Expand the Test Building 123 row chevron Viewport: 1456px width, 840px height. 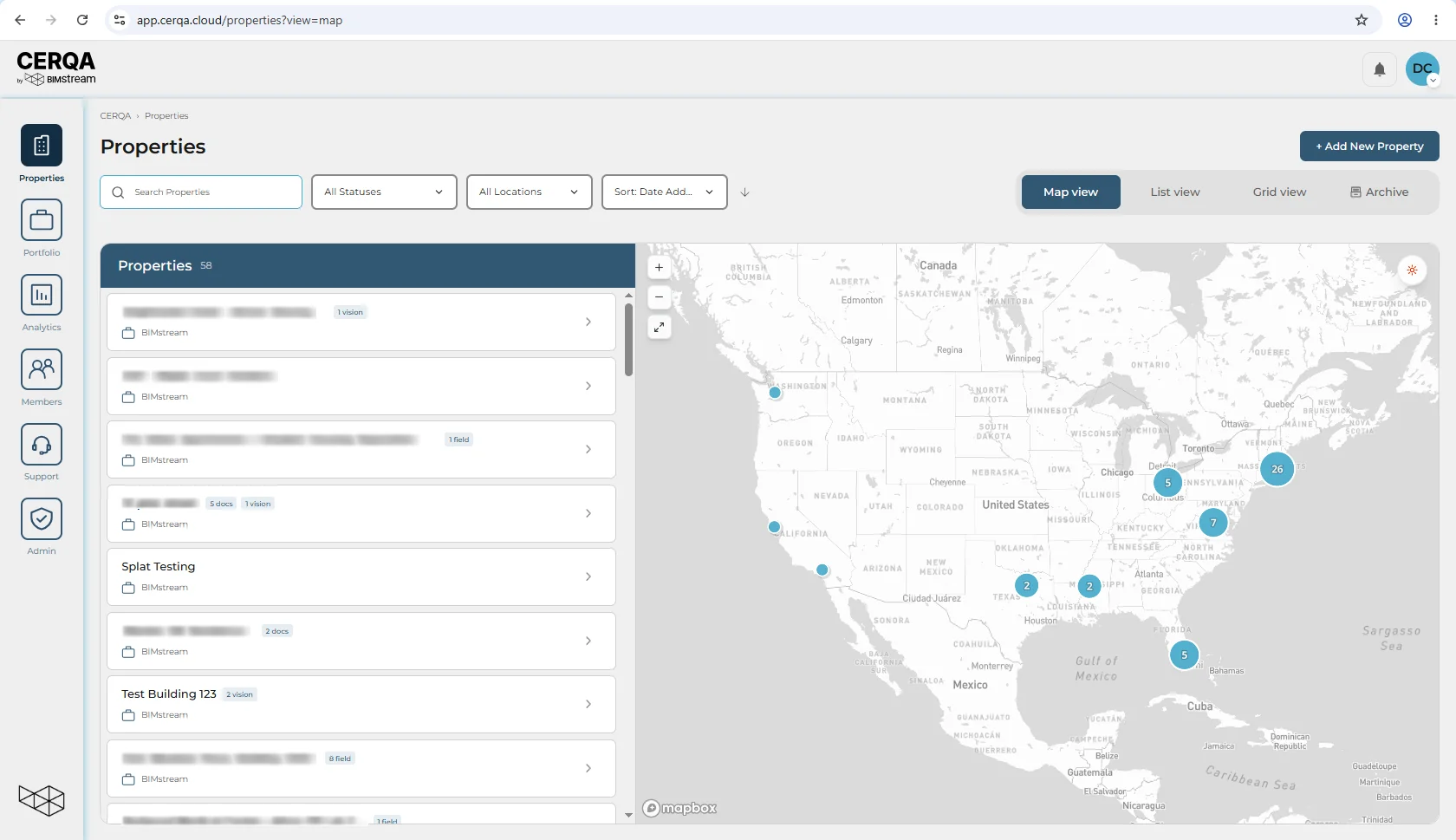click(588, 705)
